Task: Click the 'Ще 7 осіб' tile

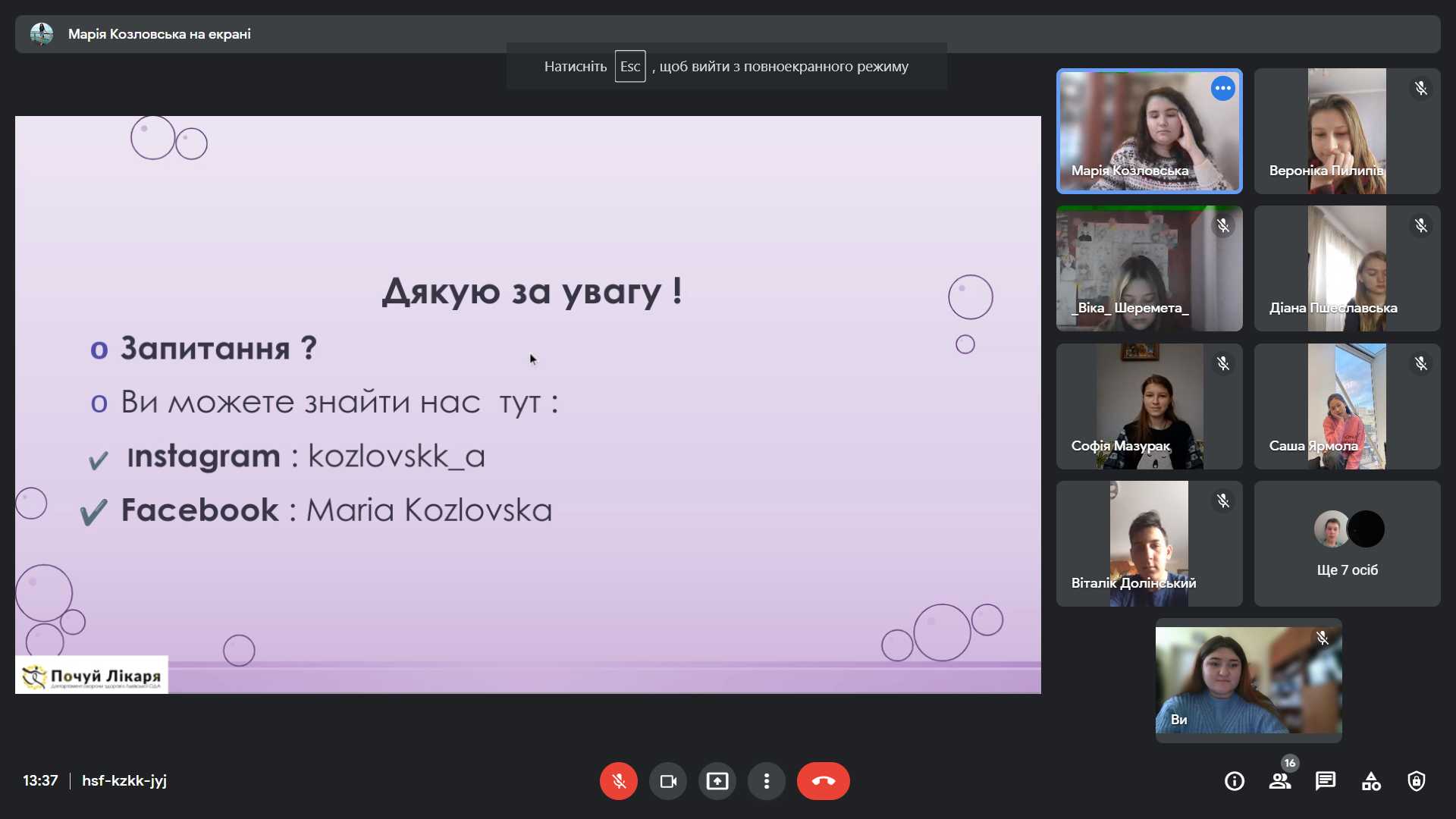Action: pyautogui.click(x=1347, y=544)
